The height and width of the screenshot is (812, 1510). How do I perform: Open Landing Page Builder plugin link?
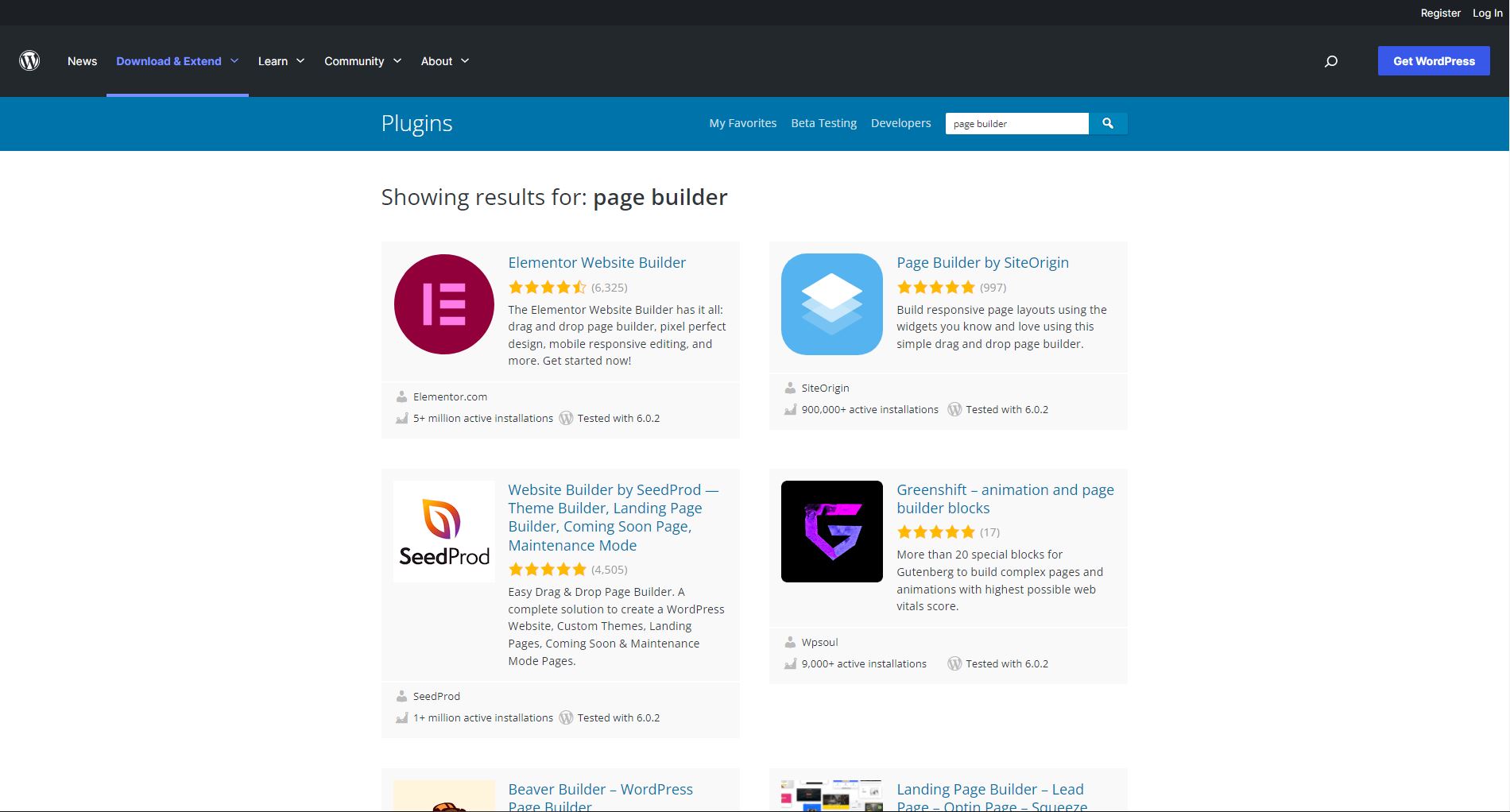(991, 796)
